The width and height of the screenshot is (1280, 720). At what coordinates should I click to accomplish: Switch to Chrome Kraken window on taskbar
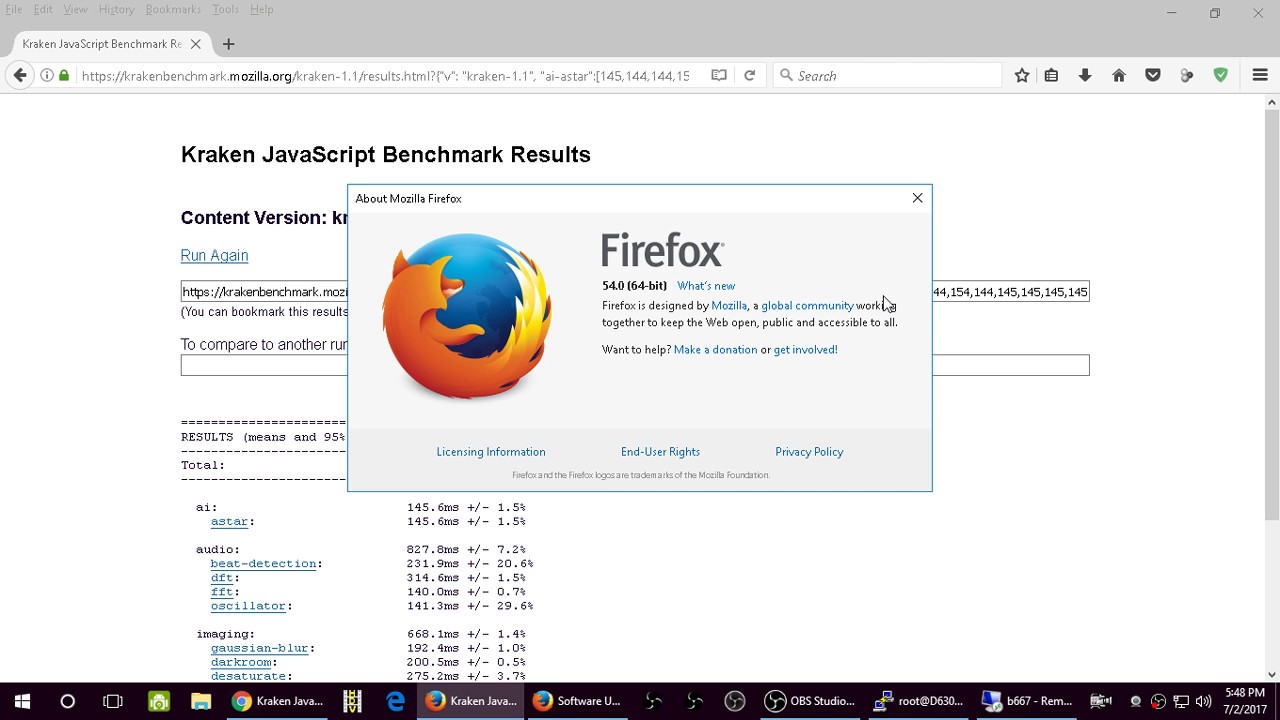coord(277,701)
